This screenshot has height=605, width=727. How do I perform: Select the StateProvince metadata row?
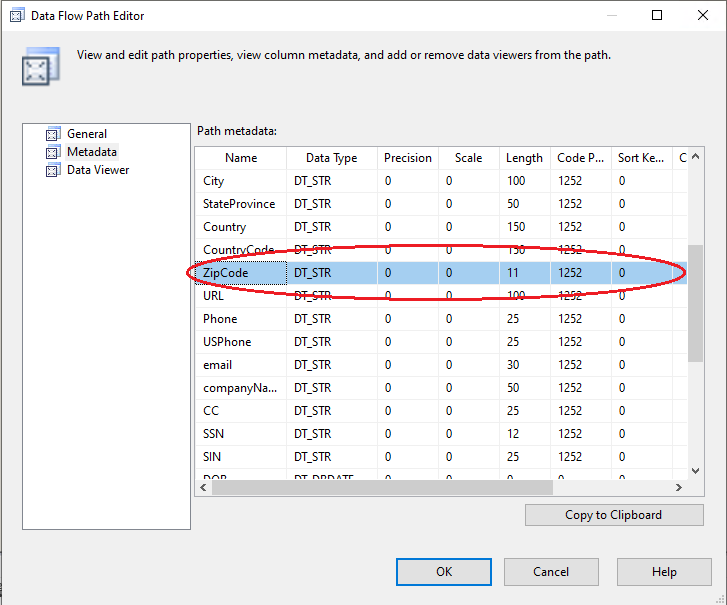[x=239, y=204]
